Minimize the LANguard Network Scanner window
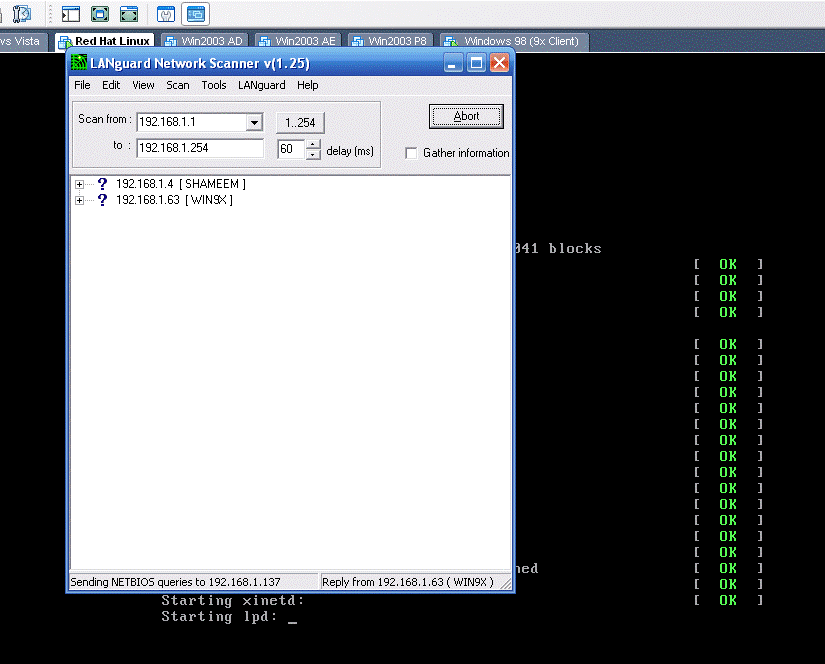Screen dimensions: 825x664 click(x=452, y=63)
